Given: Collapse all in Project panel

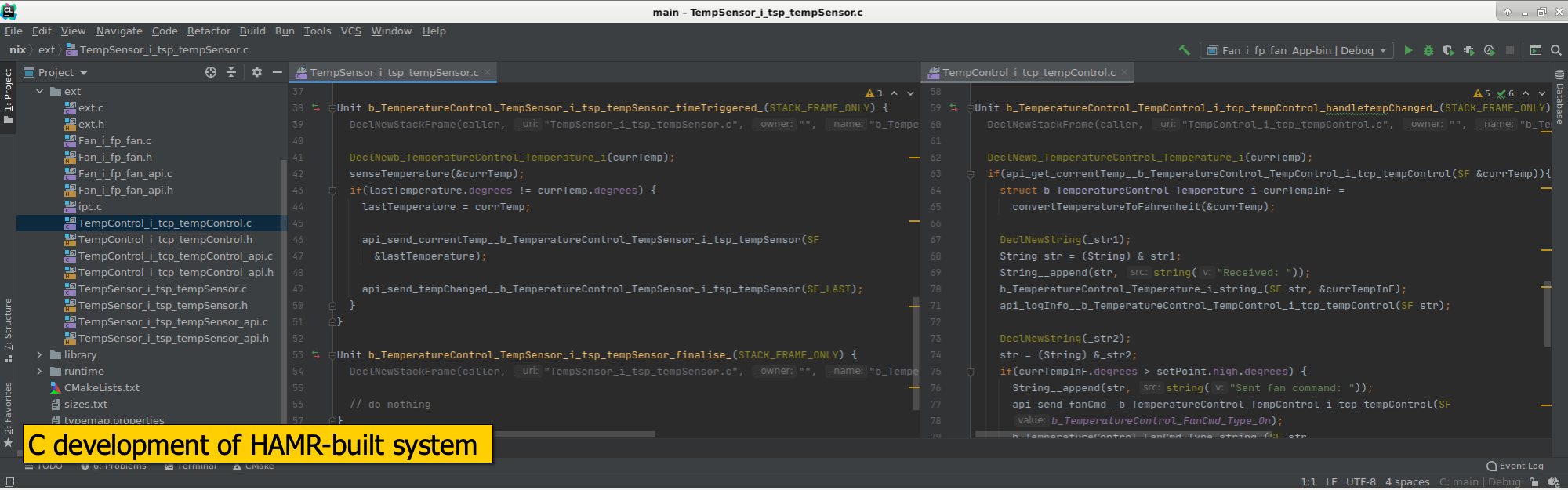Looking at the screenshot, I should click(231, 72).
